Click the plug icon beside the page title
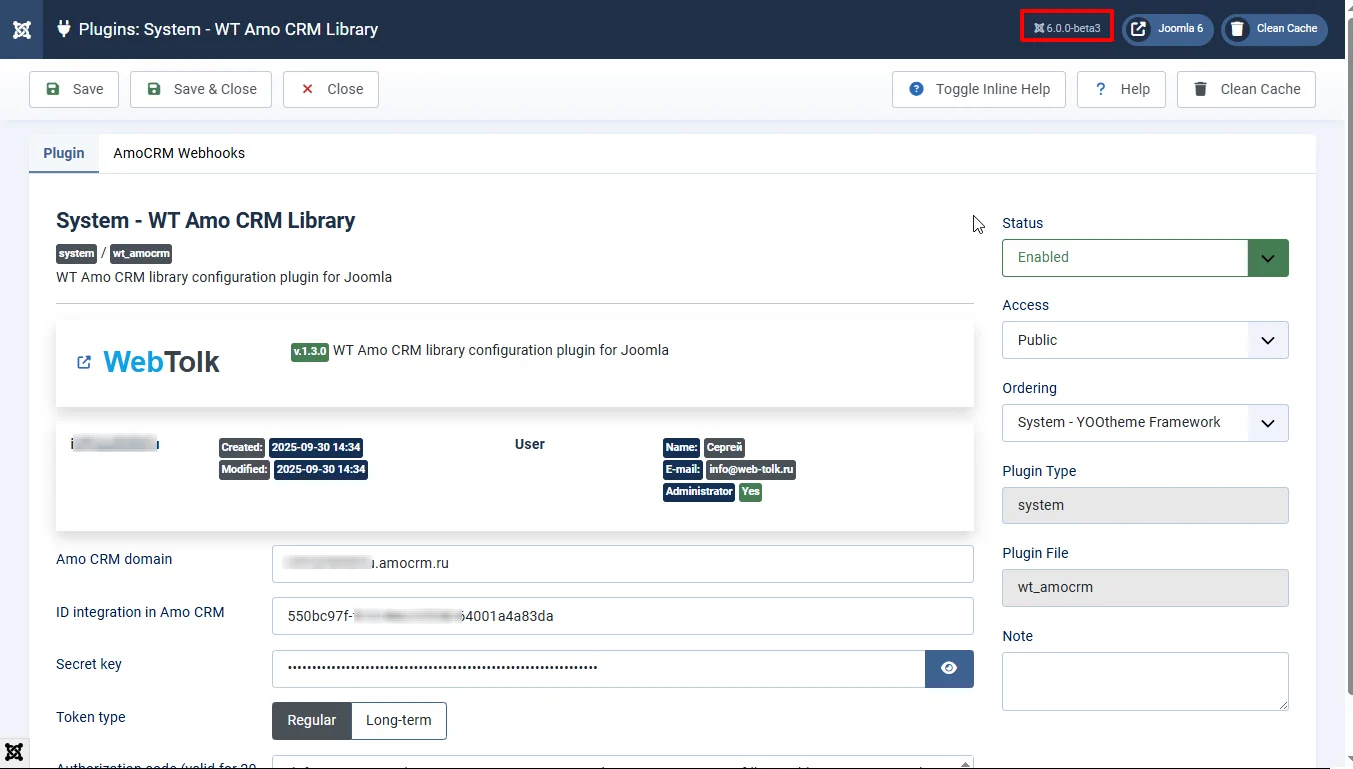The image size is (1353, 769). point(63,29)
